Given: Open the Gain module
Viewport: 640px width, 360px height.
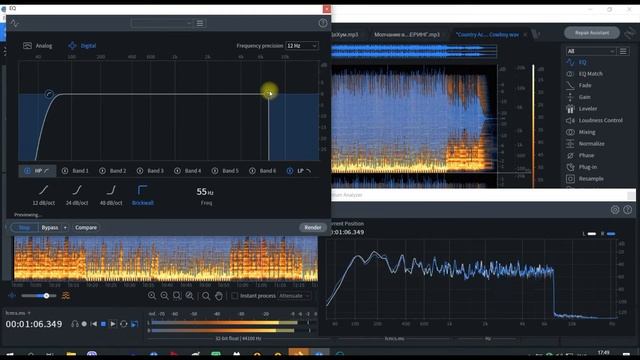Looking at the screenshot, I should pos(584,97).
